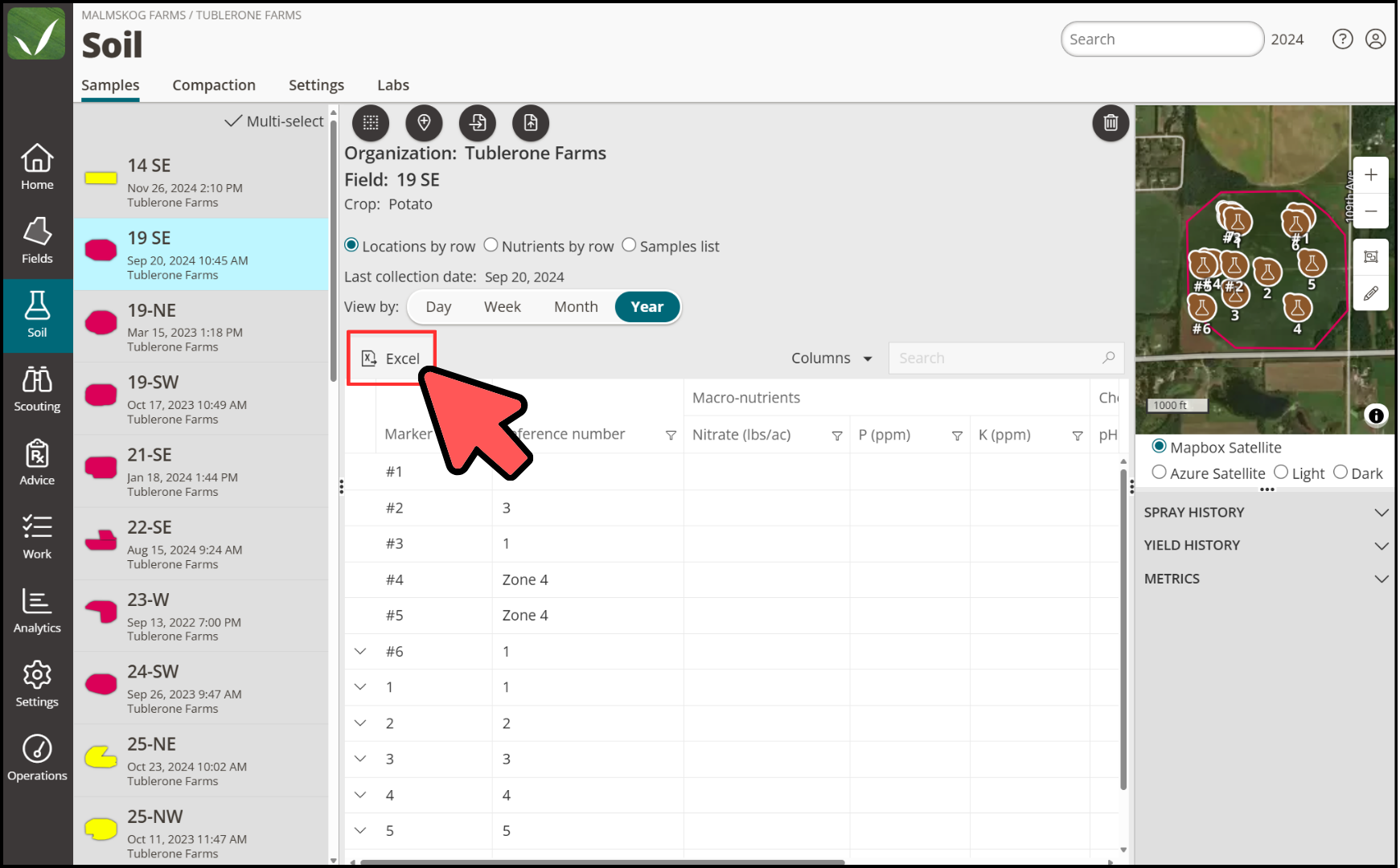1400x868 pixels.
Task: Expand the YIELD HISTORY section
Action: coord(1266,546)
